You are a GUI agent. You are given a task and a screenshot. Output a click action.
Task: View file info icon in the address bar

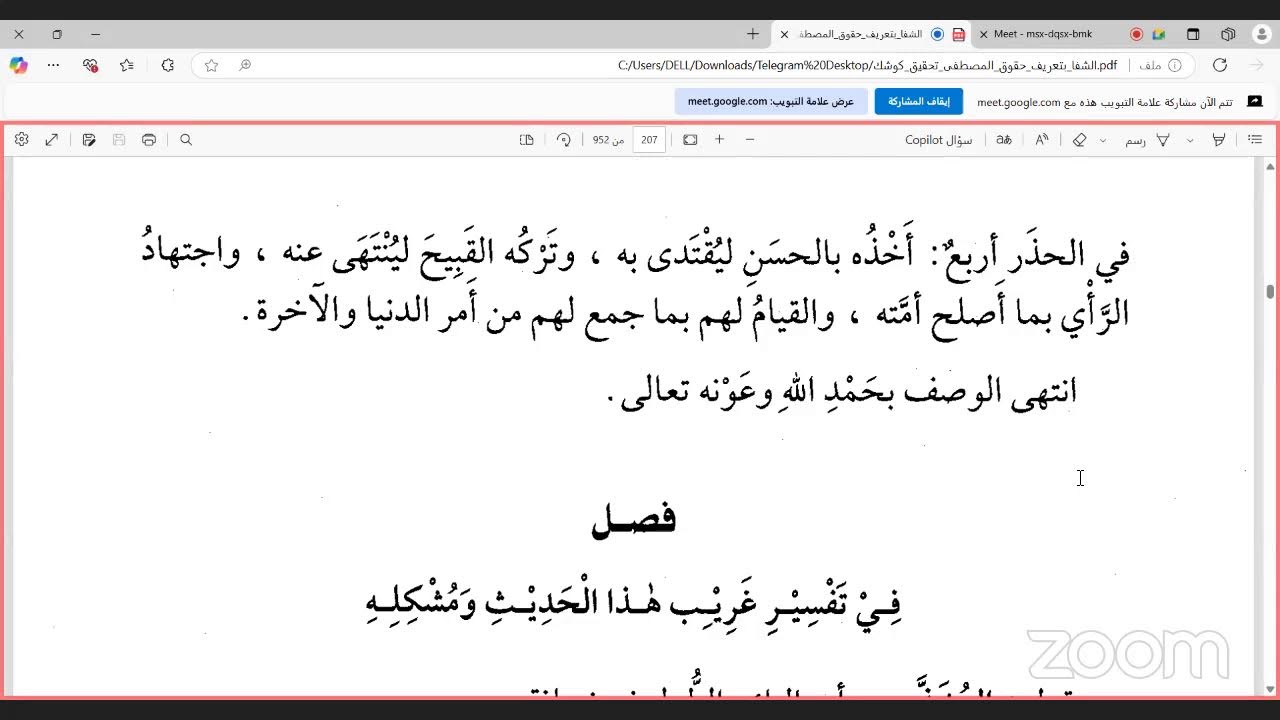point(1175,65)
